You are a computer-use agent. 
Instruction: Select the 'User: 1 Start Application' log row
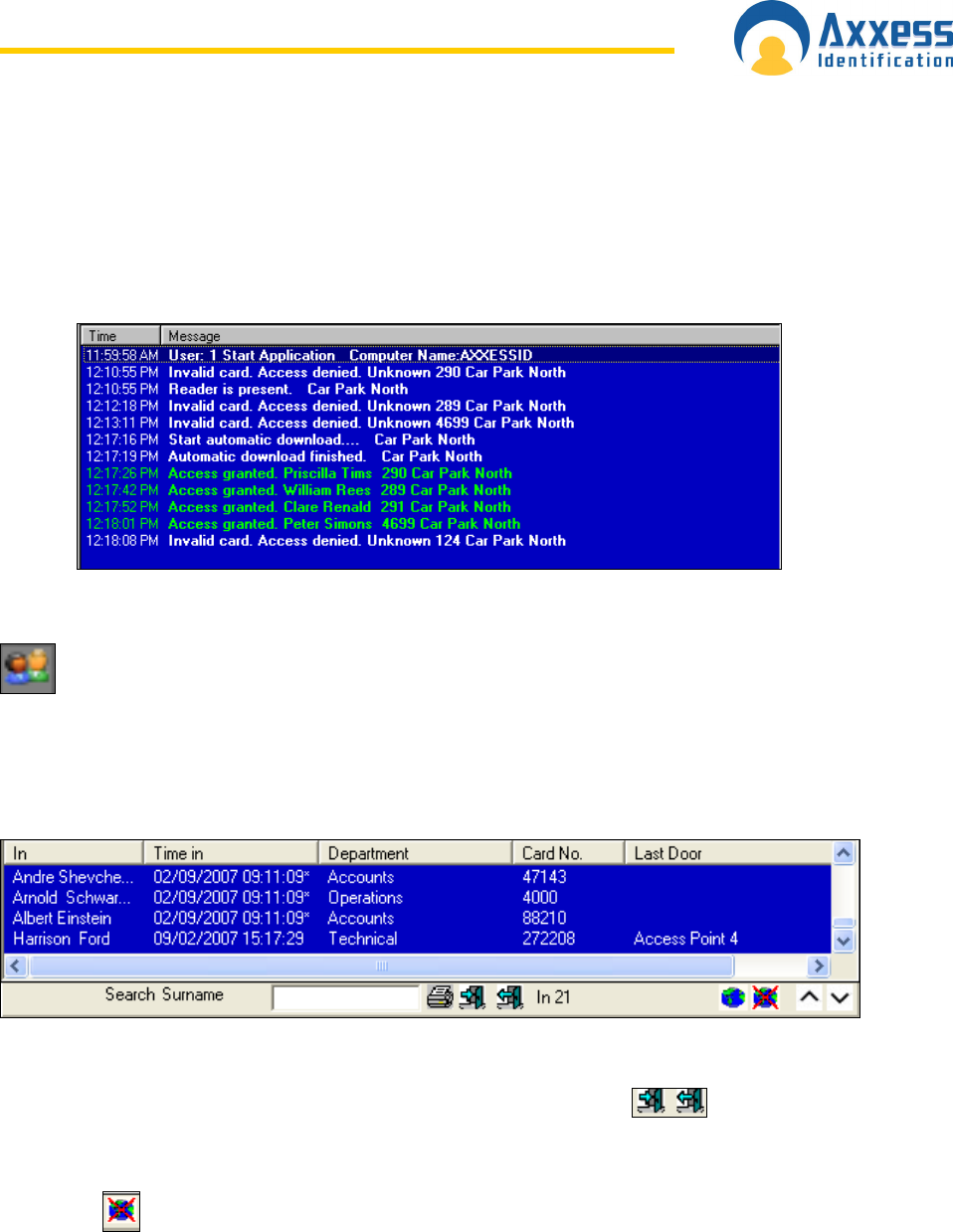pyautogui.click(x=430, y=355)
